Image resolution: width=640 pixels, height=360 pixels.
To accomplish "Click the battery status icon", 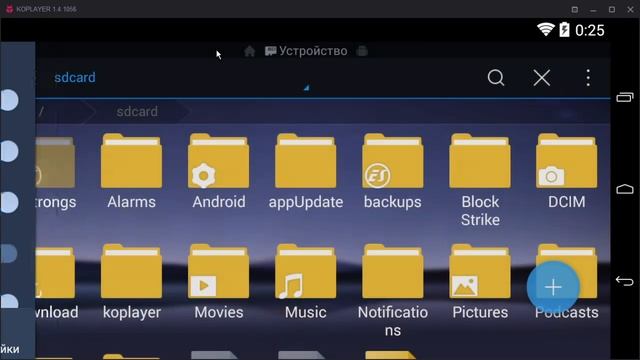I will [564, 30].
